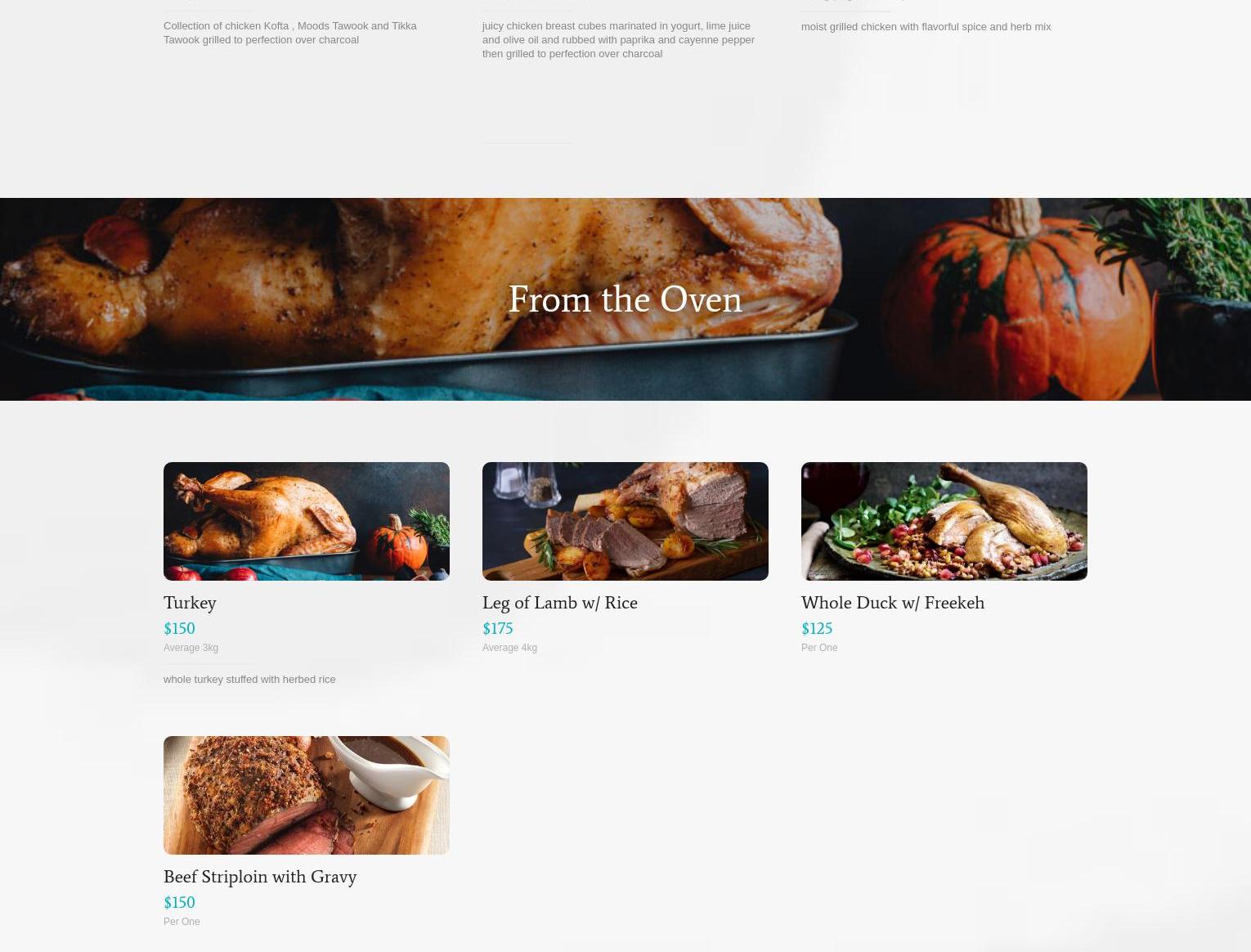Click the juicy chicken breast cubes description
Screen dimensions: 1251x952
click(618, 39)
